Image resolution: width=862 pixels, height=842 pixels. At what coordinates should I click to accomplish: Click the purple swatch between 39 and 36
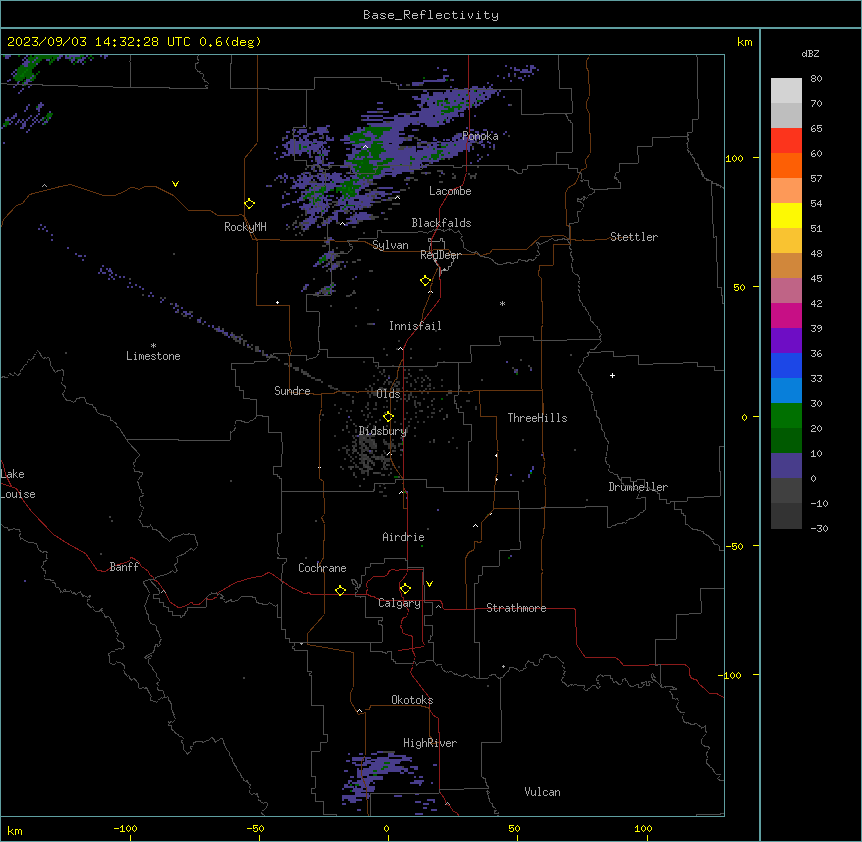coord(786,340)
